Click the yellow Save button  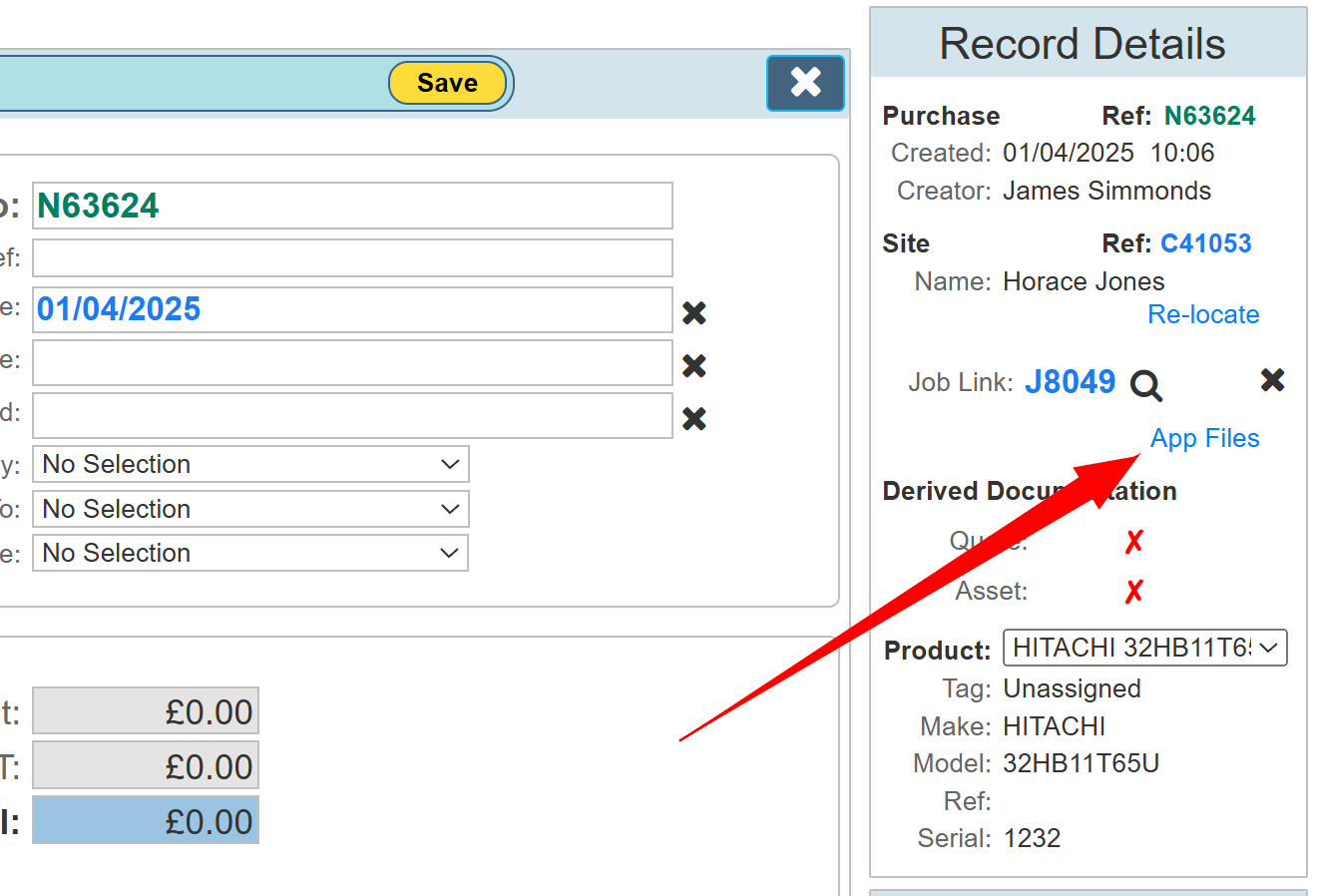[x=447, y=83]
